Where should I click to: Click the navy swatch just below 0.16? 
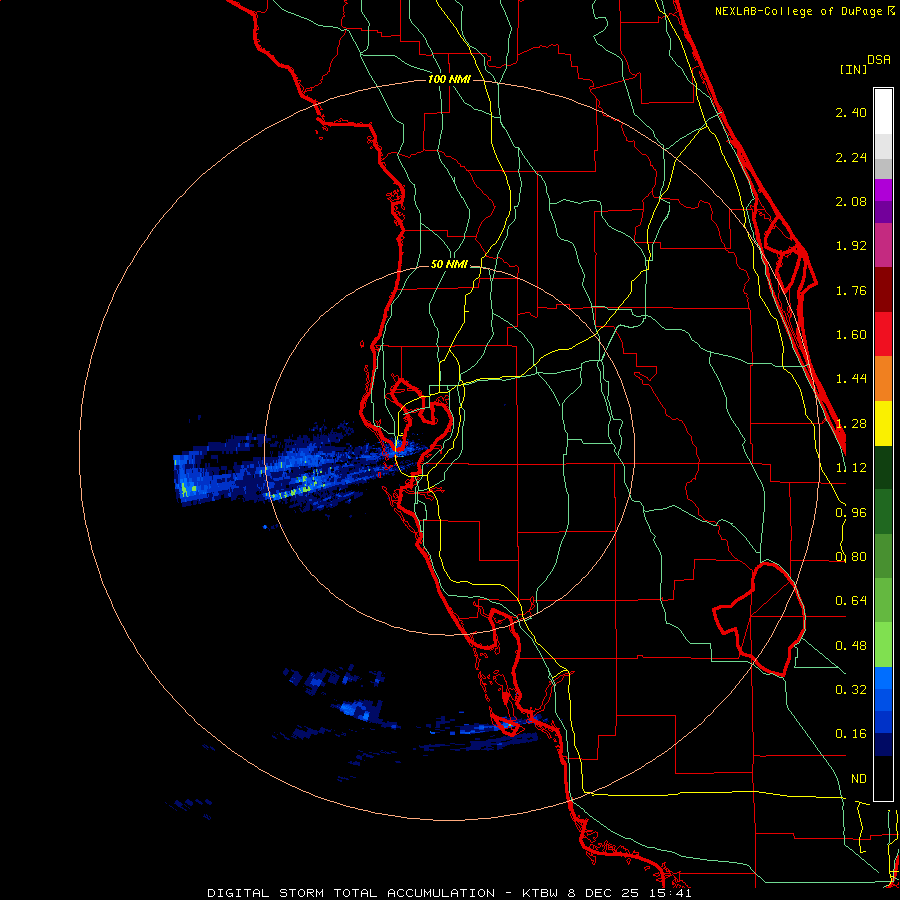(x=883, y=745)
